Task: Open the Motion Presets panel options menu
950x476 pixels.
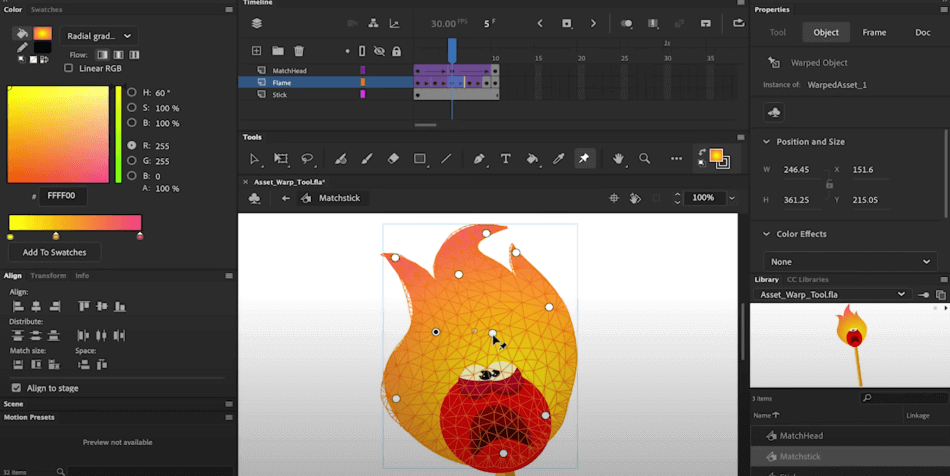Action: [x=229, y=417]
